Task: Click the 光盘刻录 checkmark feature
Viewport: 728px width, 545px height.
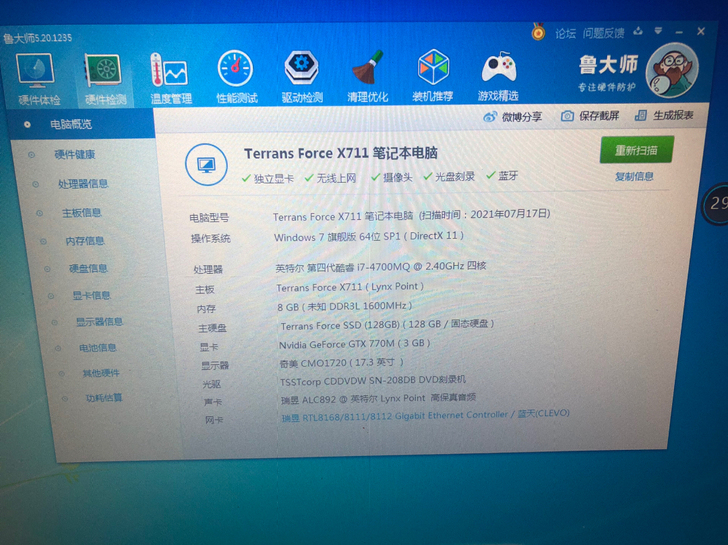Action: pyautogui.click(x=449, y=176)
